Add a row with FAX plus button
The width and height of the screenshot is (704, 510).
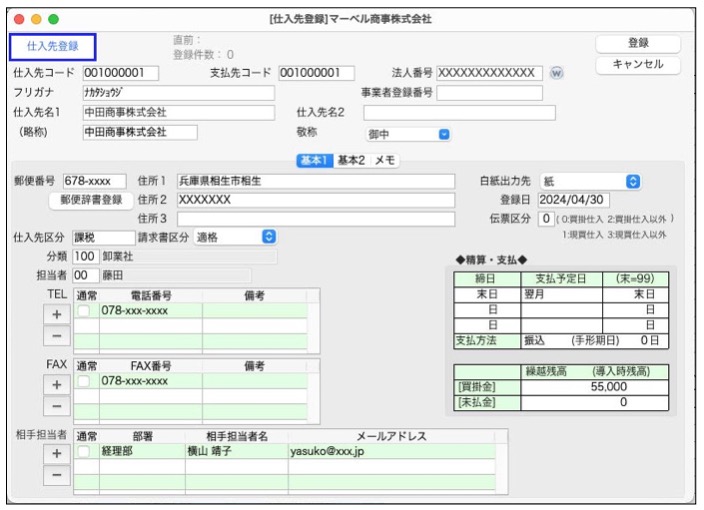[x=57, y=384]
